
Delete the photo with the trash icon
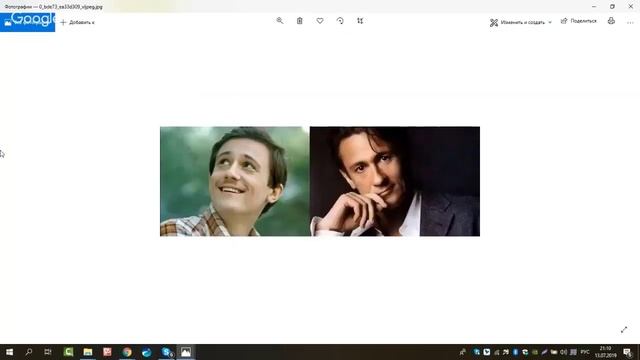pyautogui.click(x=300, y=20)
